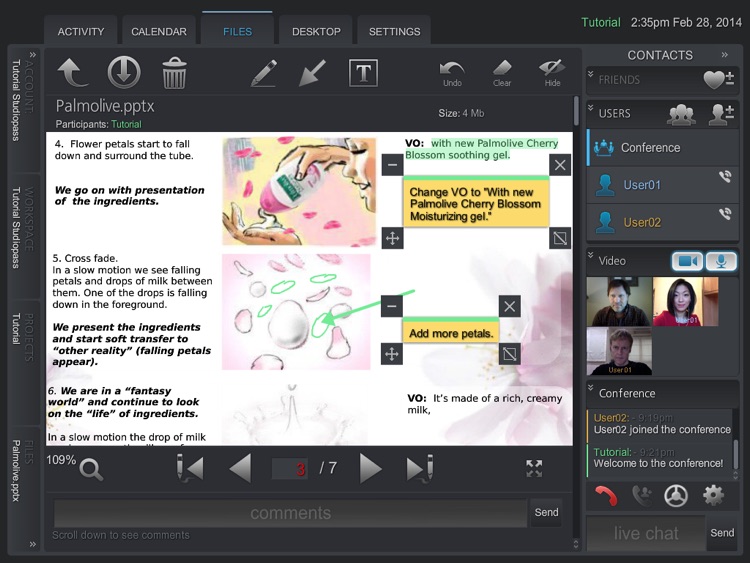Open zoom magnifier icon

coord(91,469)
